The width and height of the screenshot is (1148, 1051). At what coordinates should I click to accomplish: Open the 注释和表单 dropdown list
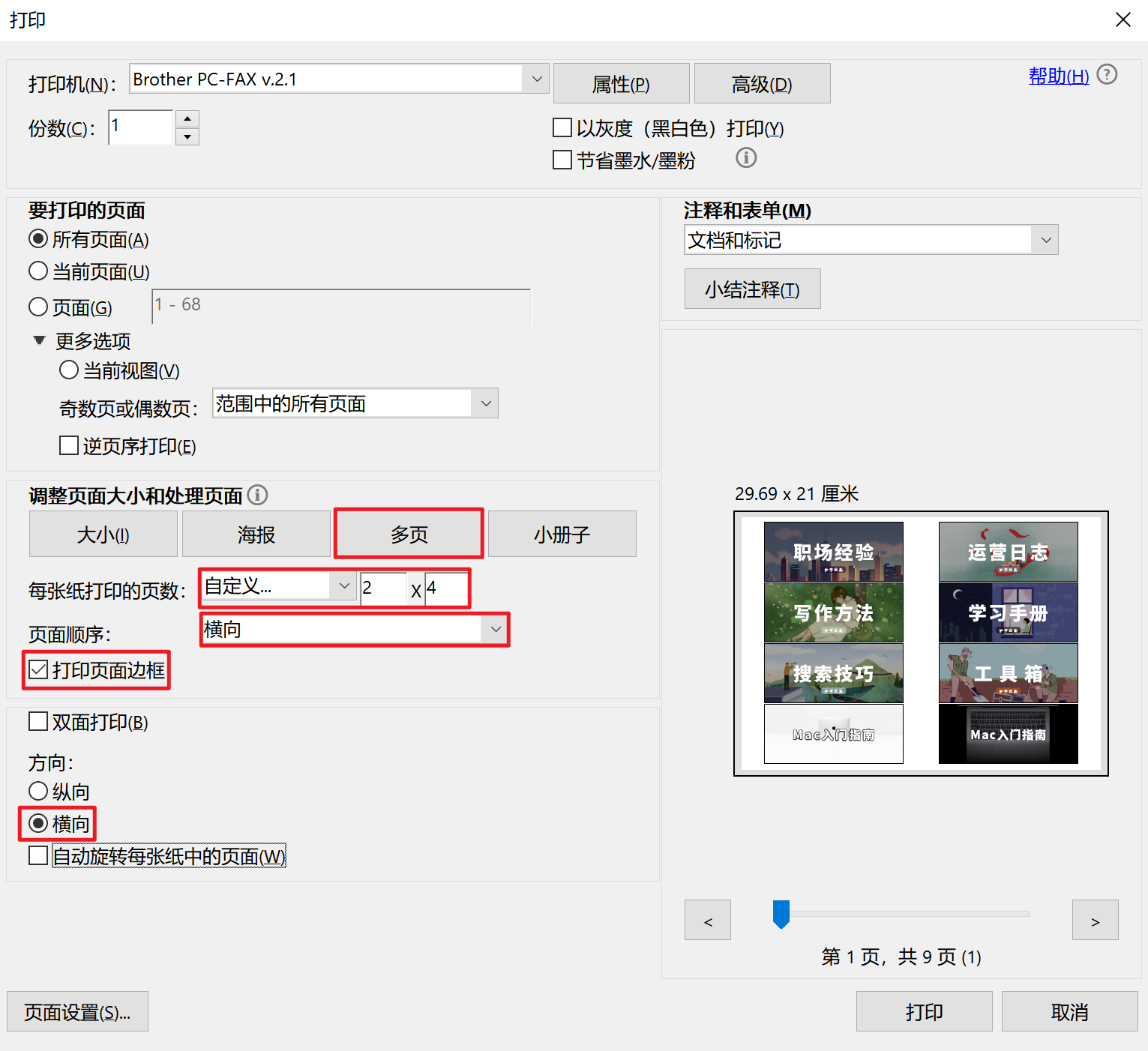point(1045,240)
